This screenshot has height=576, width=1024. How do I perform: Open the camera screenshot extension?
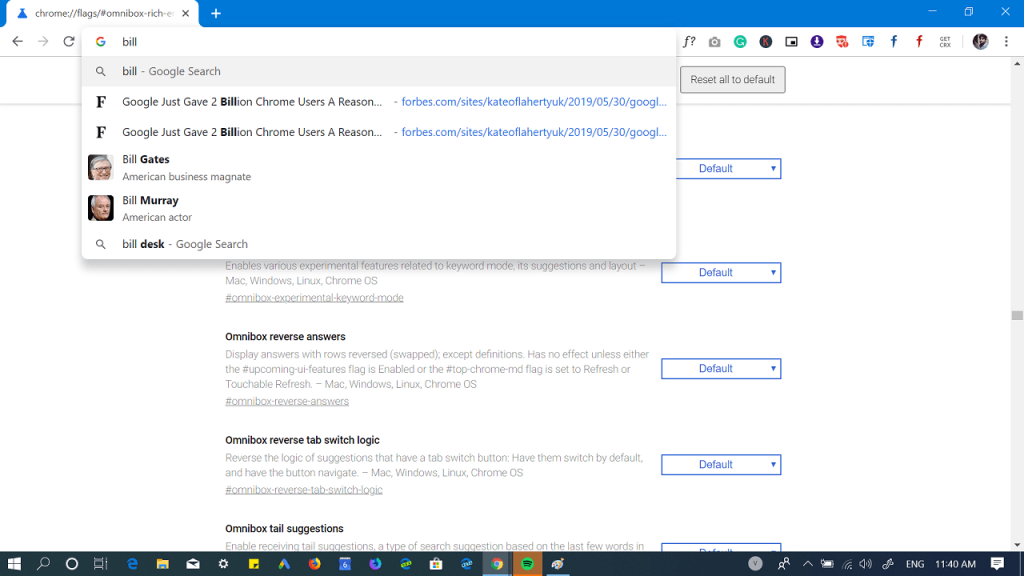(714, 42)
